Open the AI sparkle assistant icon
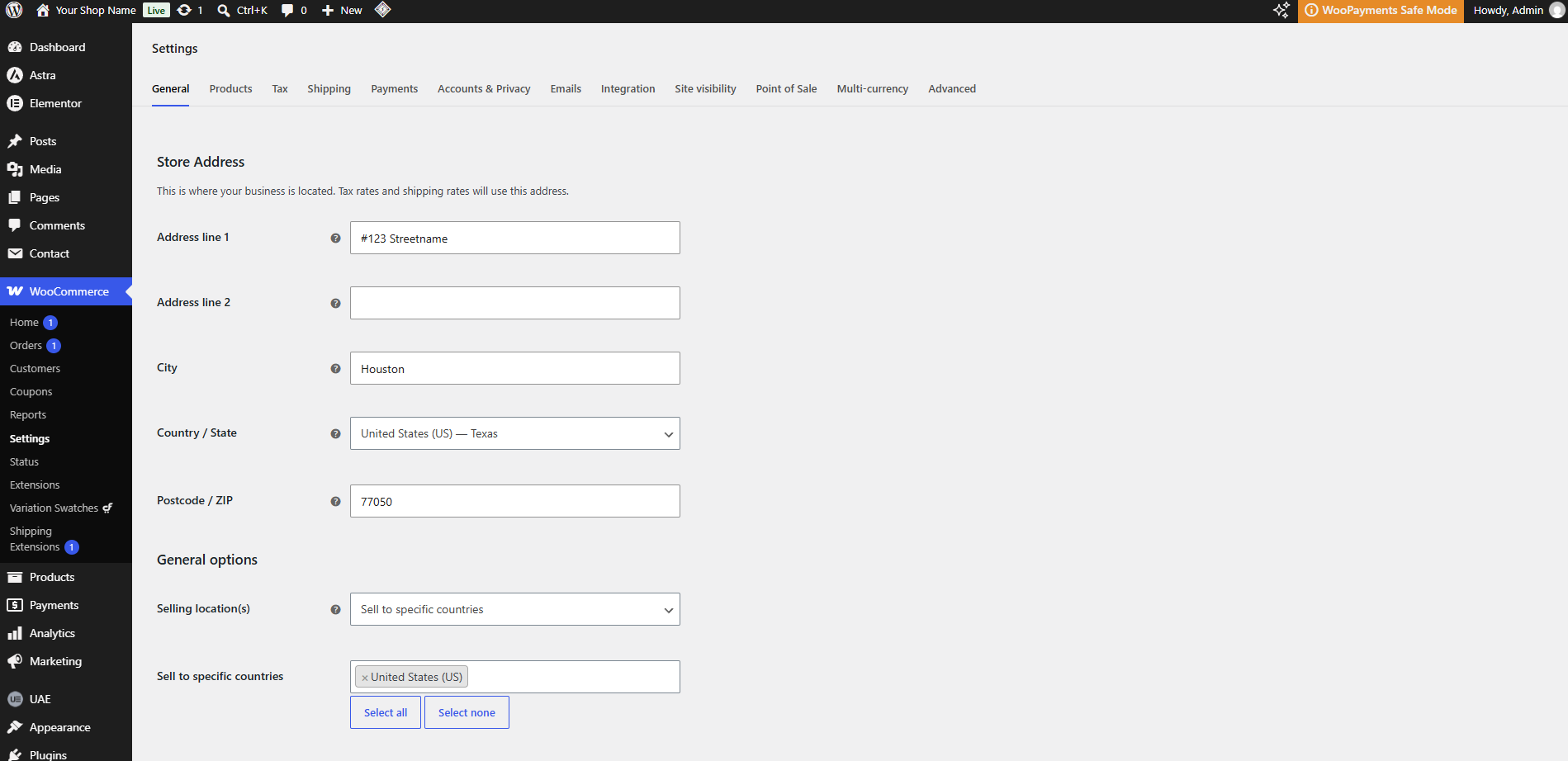This screenshot has width=1568, height=761. (x=1281, y=10)
